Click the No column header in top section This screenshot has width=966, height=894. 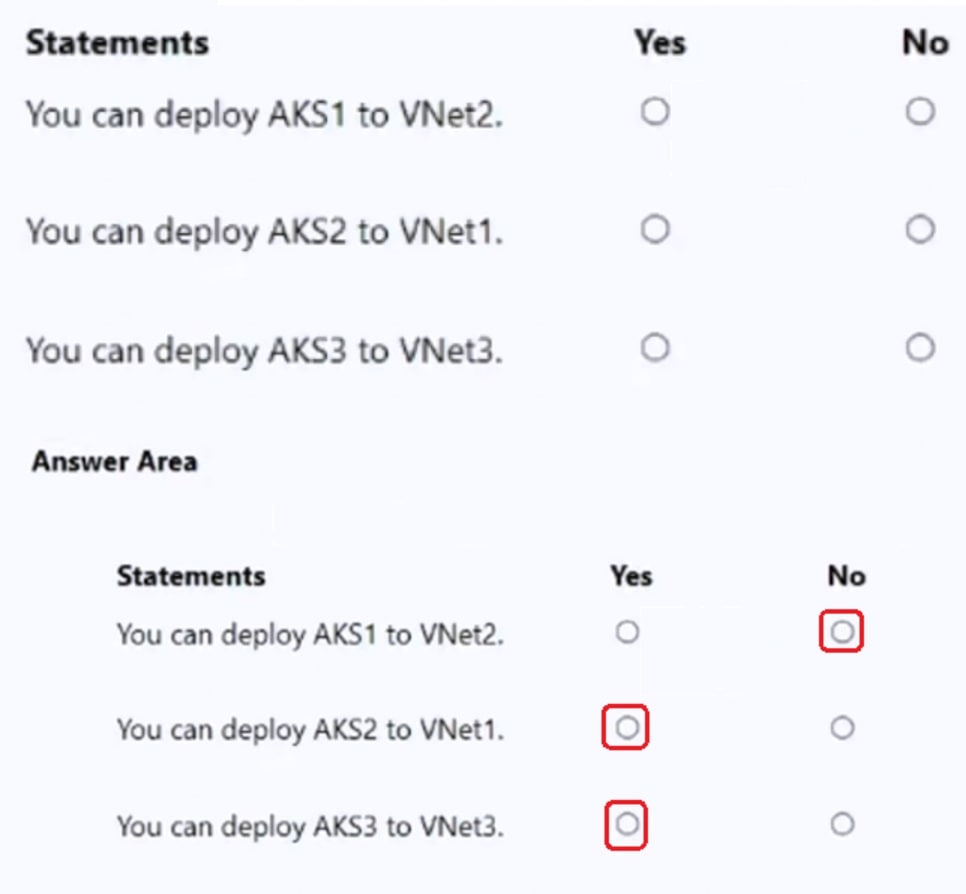coord(923,43)
